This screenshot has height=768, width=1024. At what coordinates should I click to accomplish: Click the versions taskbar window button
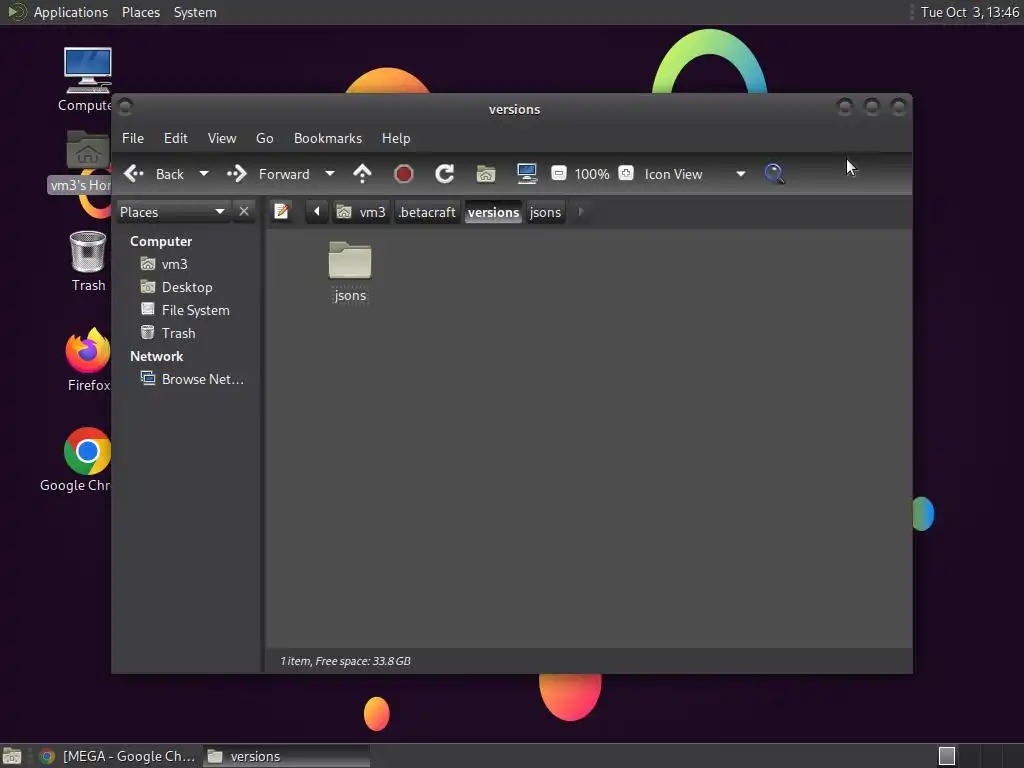[287, 756]
